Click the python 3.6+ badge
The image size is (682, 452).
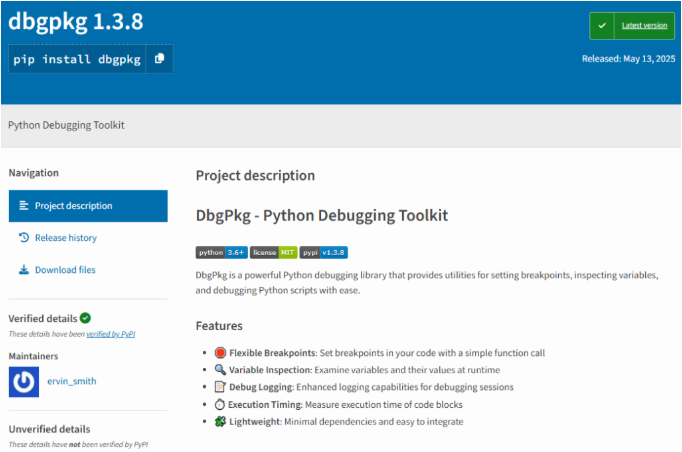coord(221,252)
